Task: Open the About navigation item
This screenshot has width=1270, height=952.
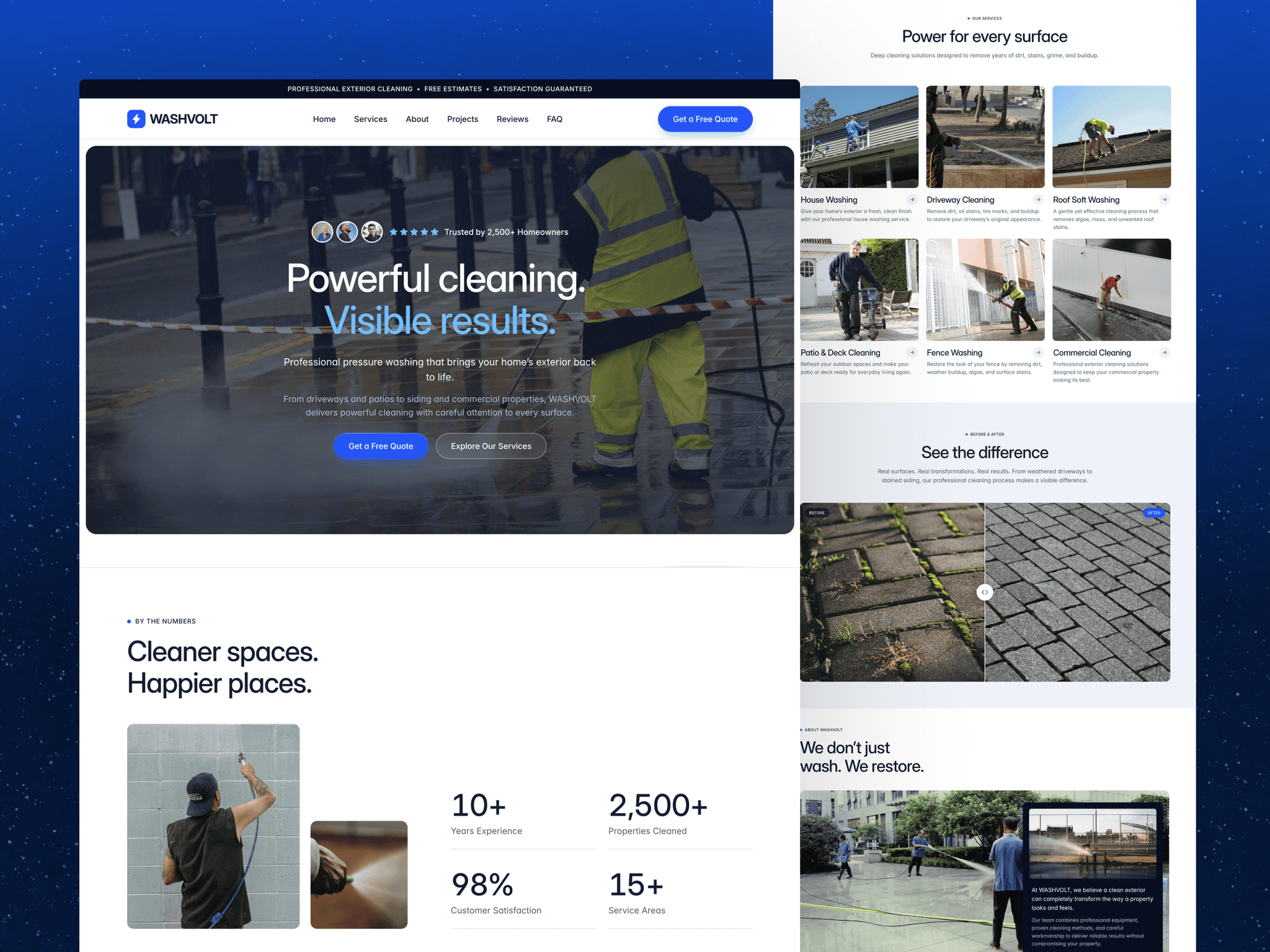Action: [417, 119]
